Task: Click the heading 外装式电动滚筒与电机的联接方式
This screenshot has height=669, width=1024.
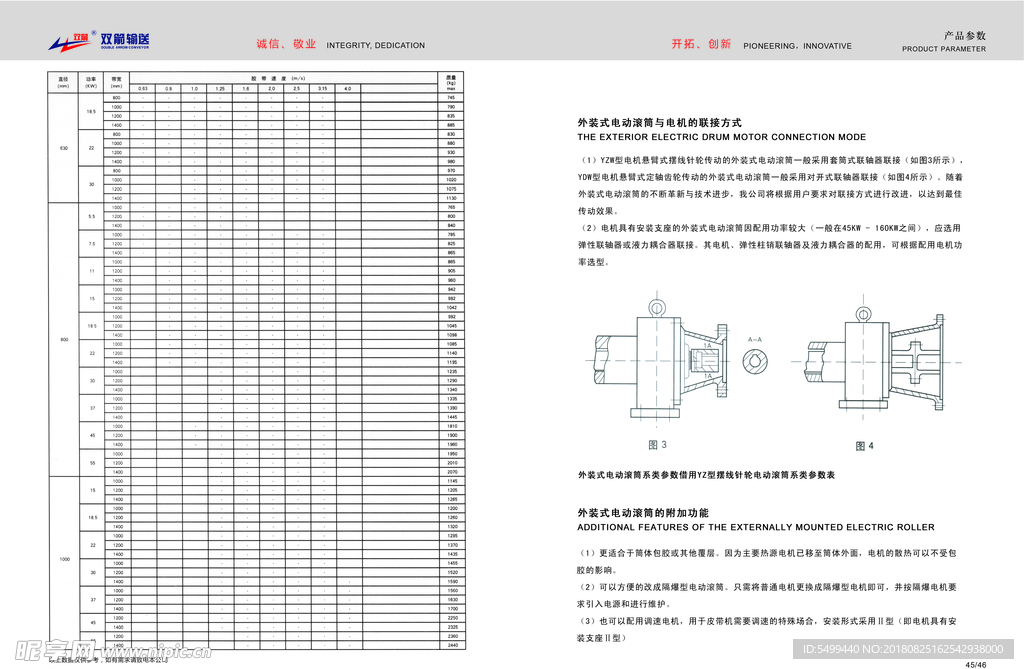Action: click(x=660, y=123)
